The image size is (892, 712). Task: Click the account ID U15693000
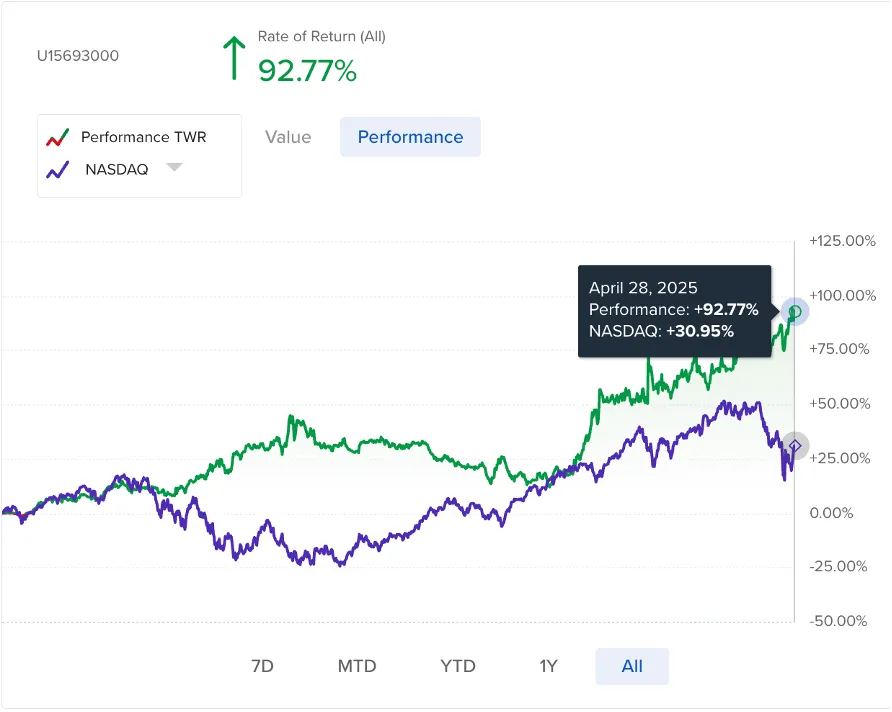click(78, 56)
